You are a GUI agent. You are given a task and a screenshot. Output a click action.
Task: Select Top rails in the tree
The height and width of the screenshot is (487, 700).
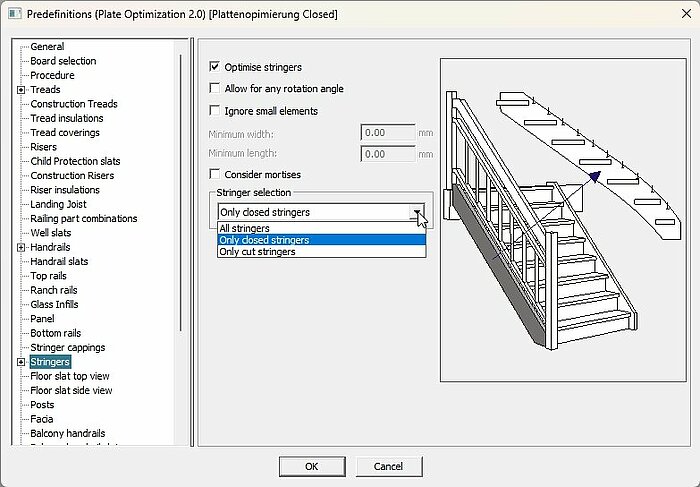click(x=48, y=276)
